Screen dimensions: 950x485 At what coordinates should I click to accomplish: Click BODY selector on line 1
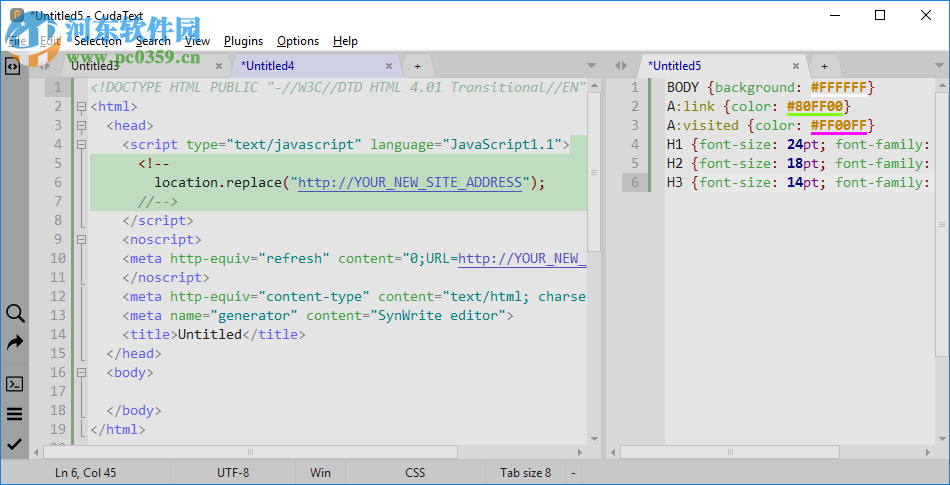683,88
